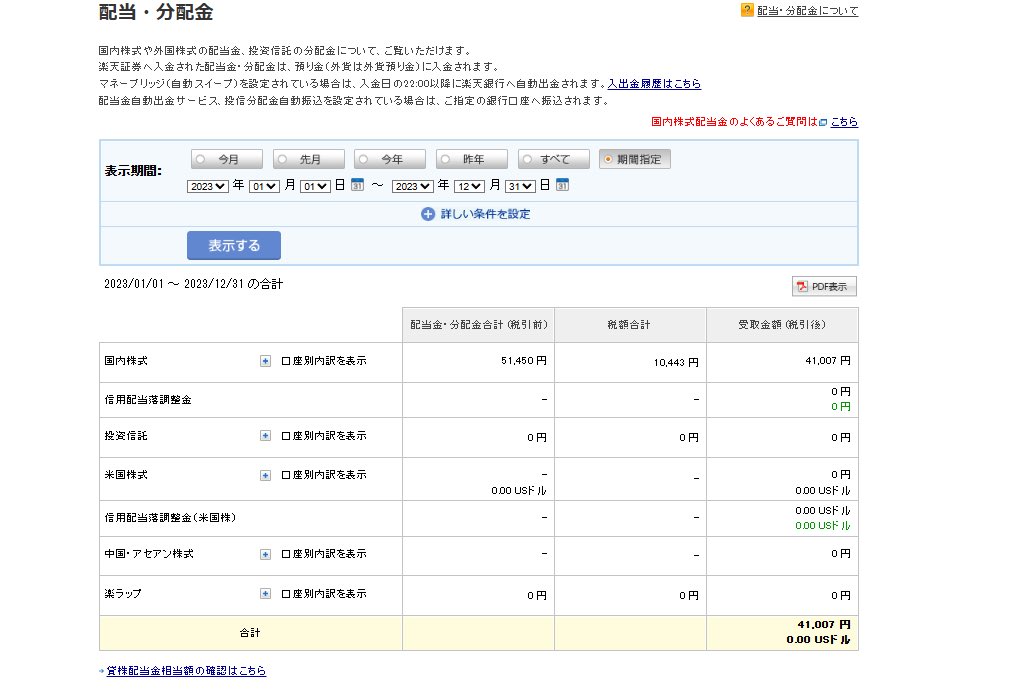Expand 投資信託 account breakdown plus icon

click(x=265, y=436)
